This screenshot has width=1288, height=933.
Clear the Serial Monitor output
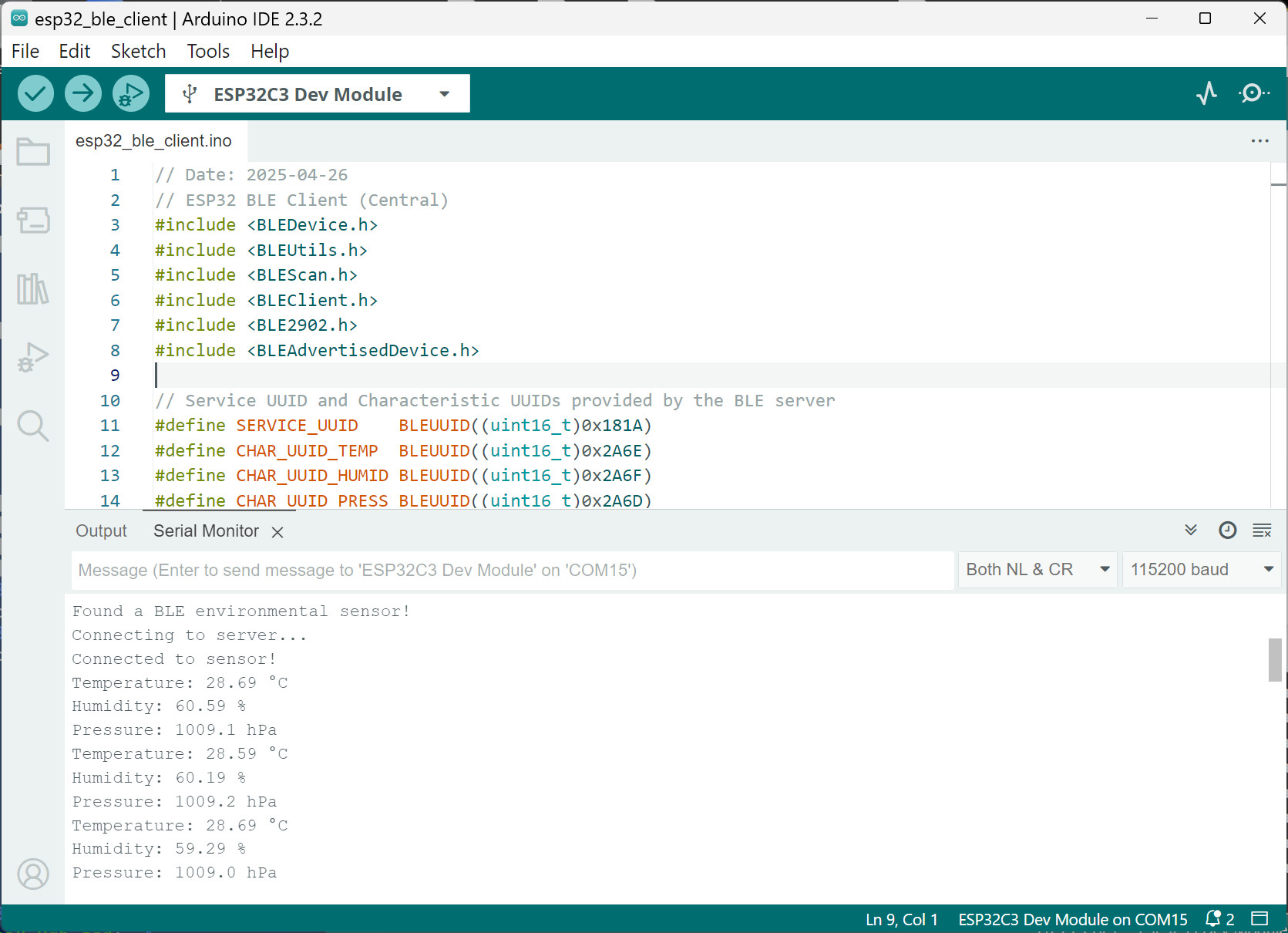coord(1262,530)
